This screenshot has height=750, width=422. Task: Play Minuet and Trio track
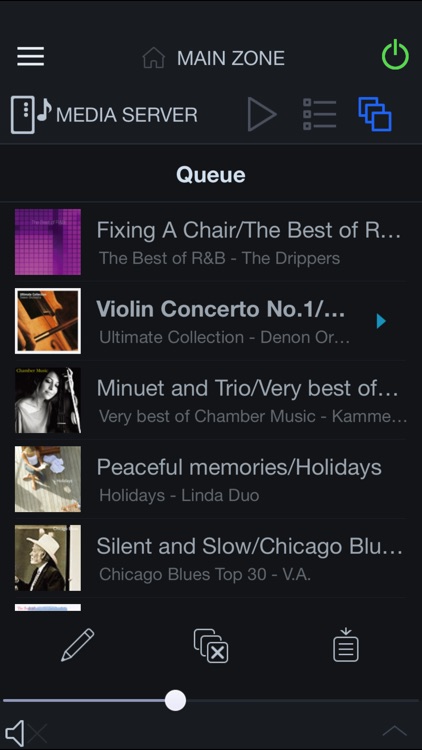211,400
